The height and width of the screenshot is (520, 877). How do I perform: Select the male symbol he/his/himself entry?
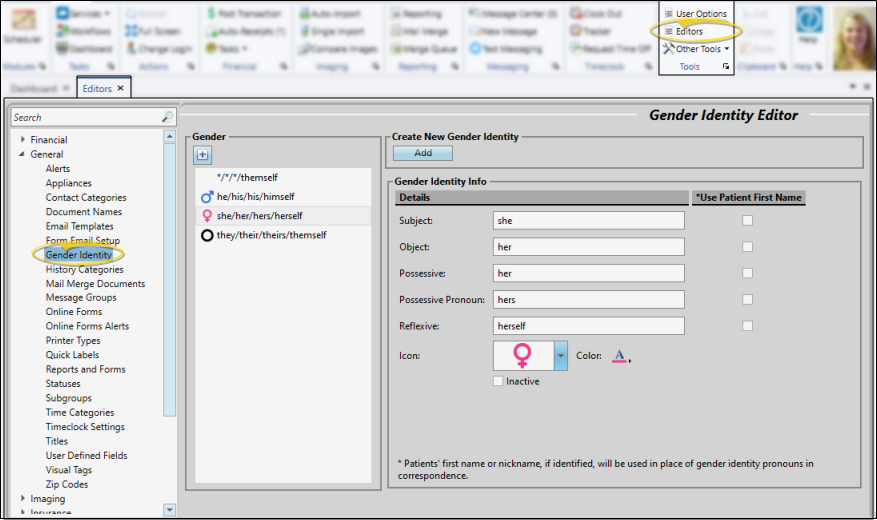coord(255,197)
